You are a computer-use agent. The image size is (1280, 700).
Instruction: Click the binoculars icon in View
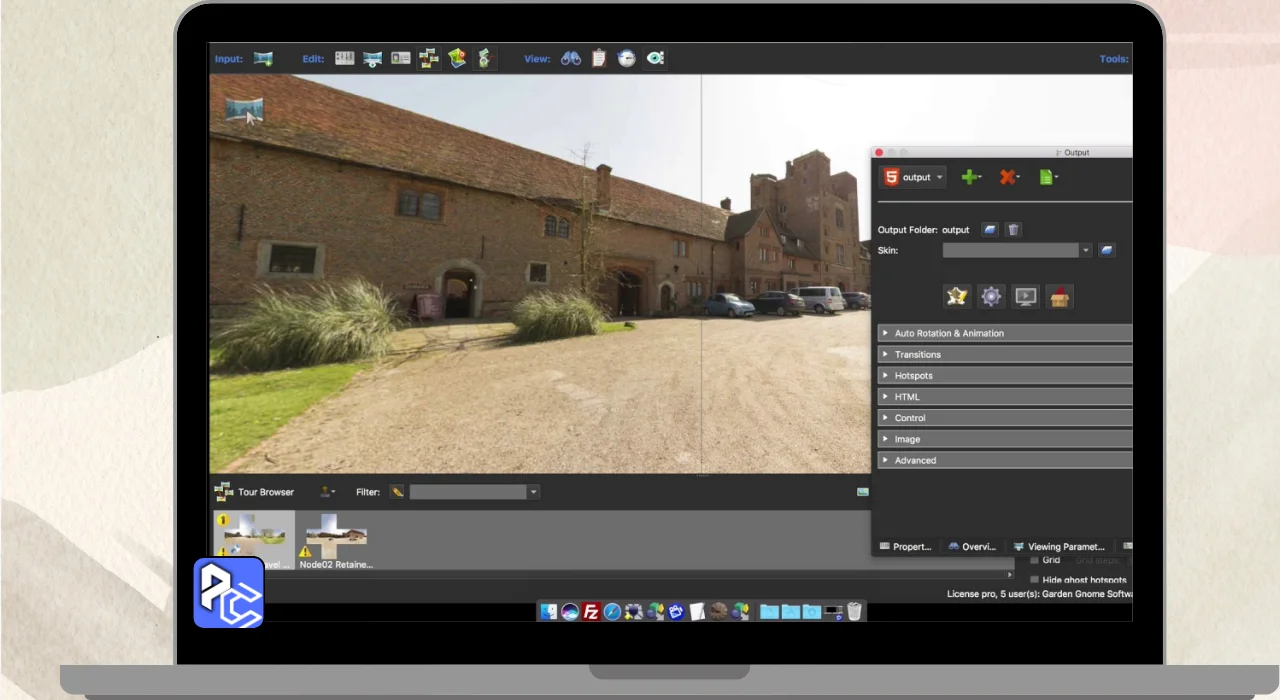click(571, 59)
